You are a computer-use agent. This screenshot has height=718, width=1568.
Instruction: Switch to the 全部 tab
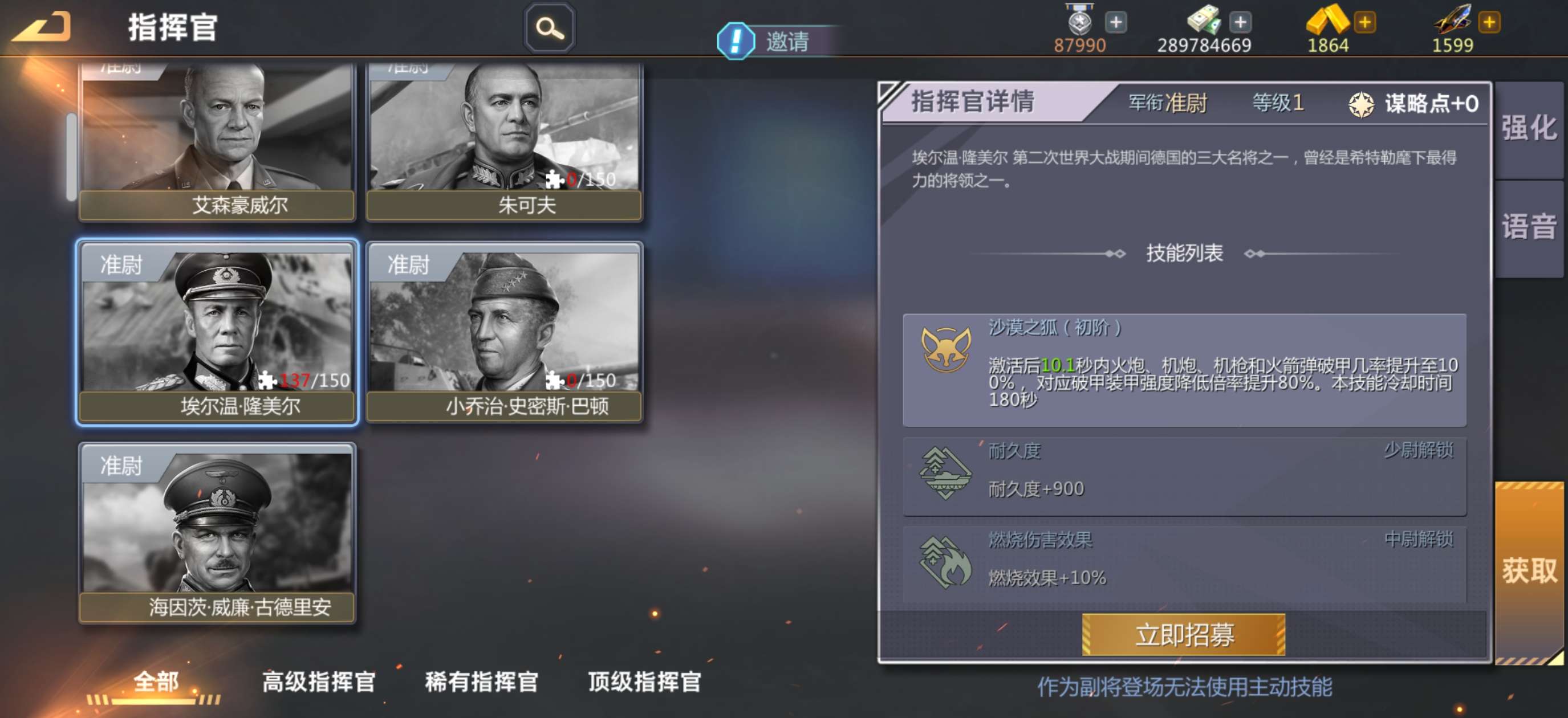(x=156, y=682)
